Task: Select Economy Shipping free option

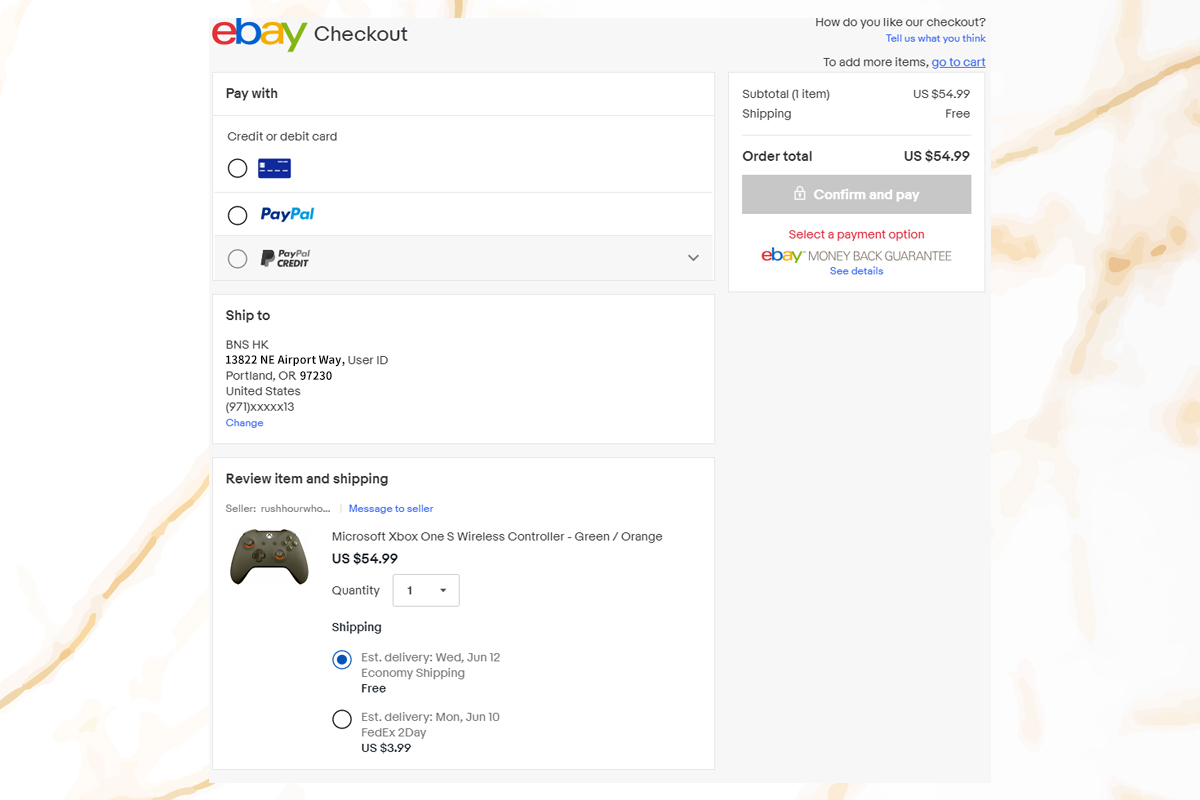Action: pos(342,660)
